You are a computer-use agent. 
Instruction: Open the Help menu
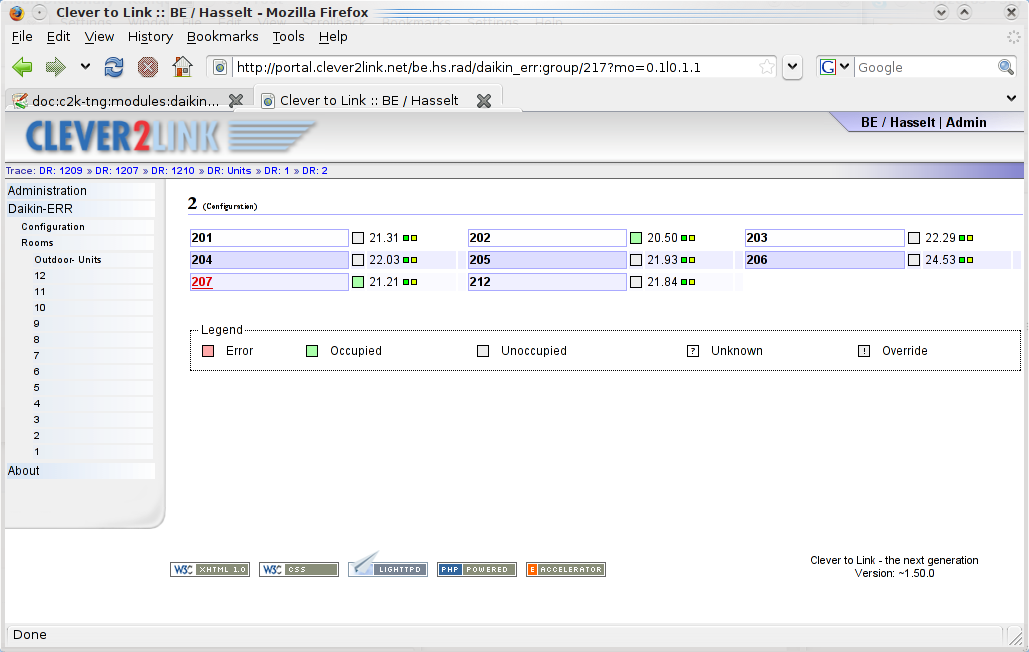pos(333,37)
